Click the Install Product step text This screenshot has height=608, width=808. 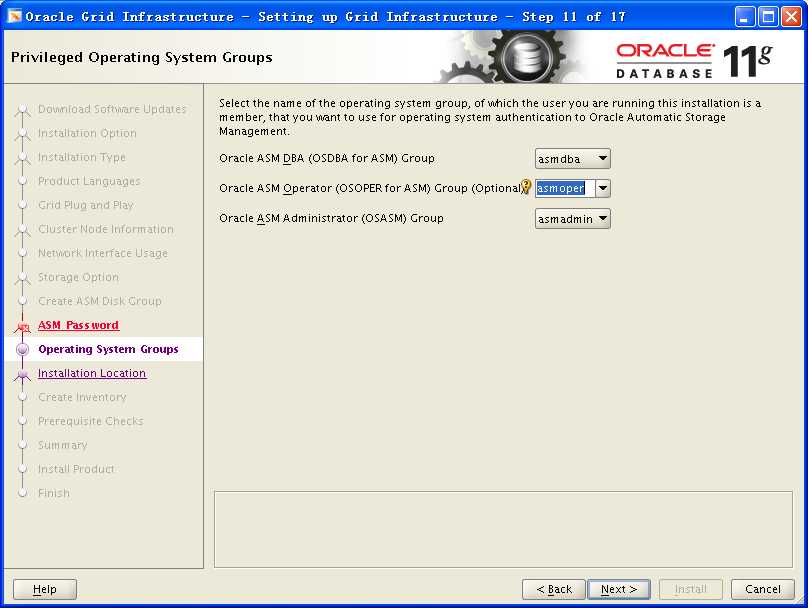(76, 469)
